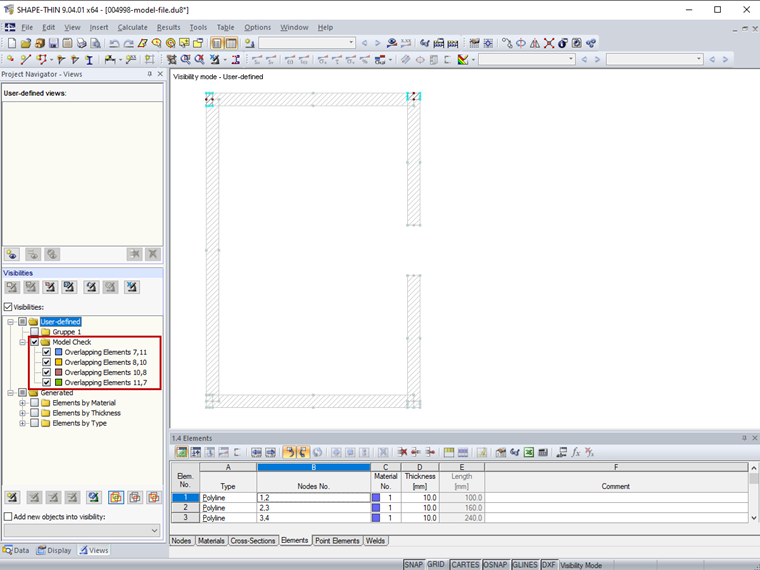
Task: Save the model with the floppy disk icon
Action: click(53, 43)
